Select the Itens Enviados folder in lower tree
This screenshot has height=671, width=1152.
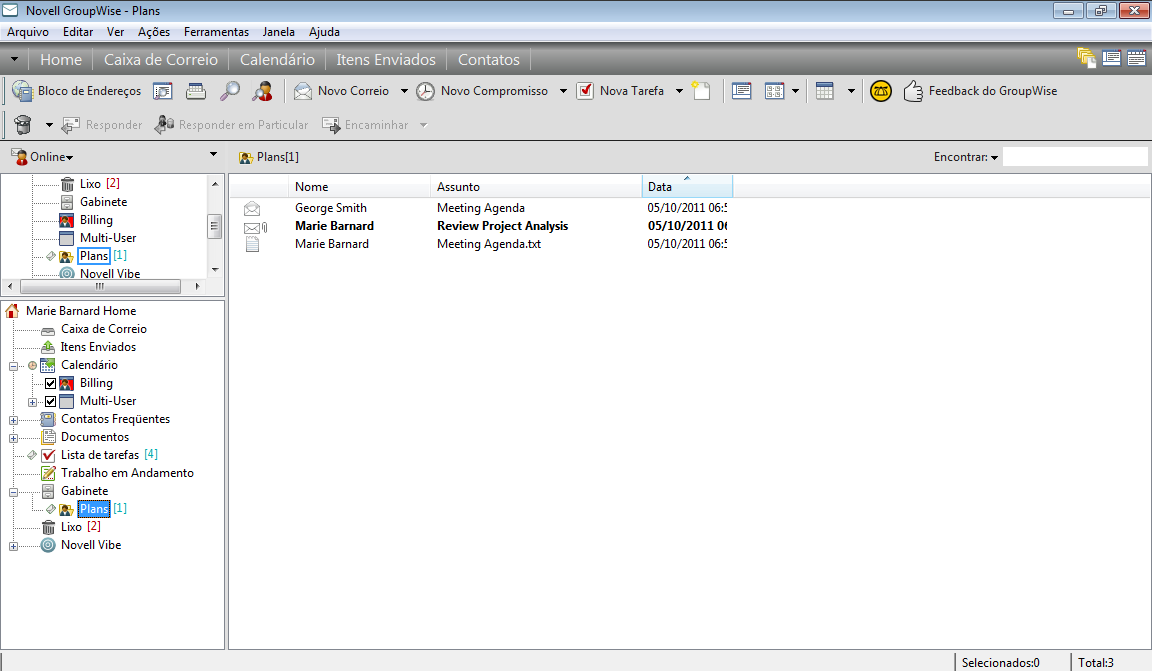[98, 347]
